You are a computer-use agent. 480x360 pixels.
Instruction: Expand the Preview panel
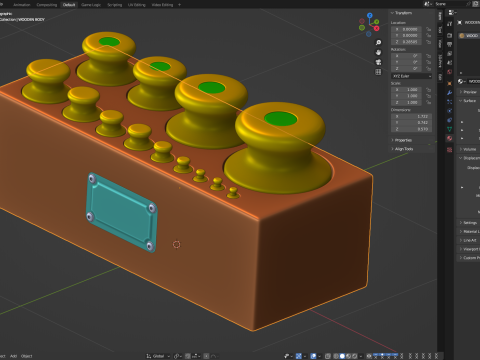468,92
